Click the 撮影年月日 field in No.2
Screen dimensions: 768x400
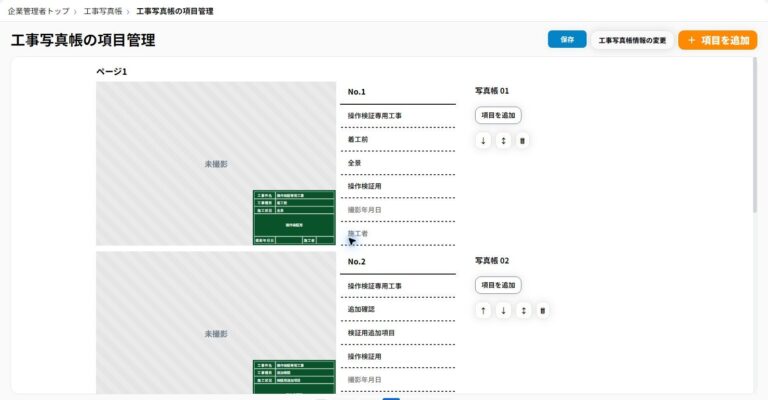point(398,380)
